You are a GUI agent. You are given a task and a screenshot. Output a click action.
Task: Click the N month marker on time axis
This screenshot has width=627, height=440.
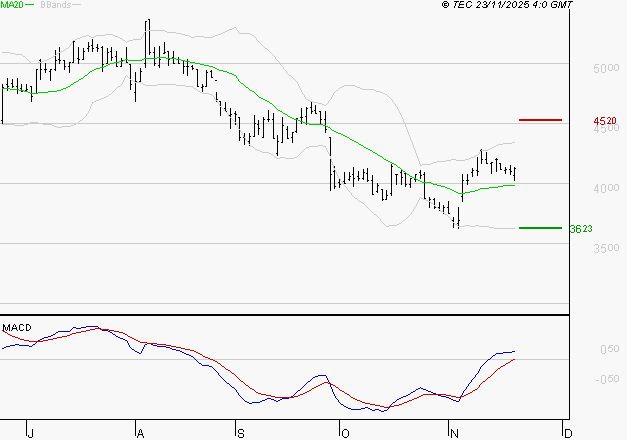(454, 434)
